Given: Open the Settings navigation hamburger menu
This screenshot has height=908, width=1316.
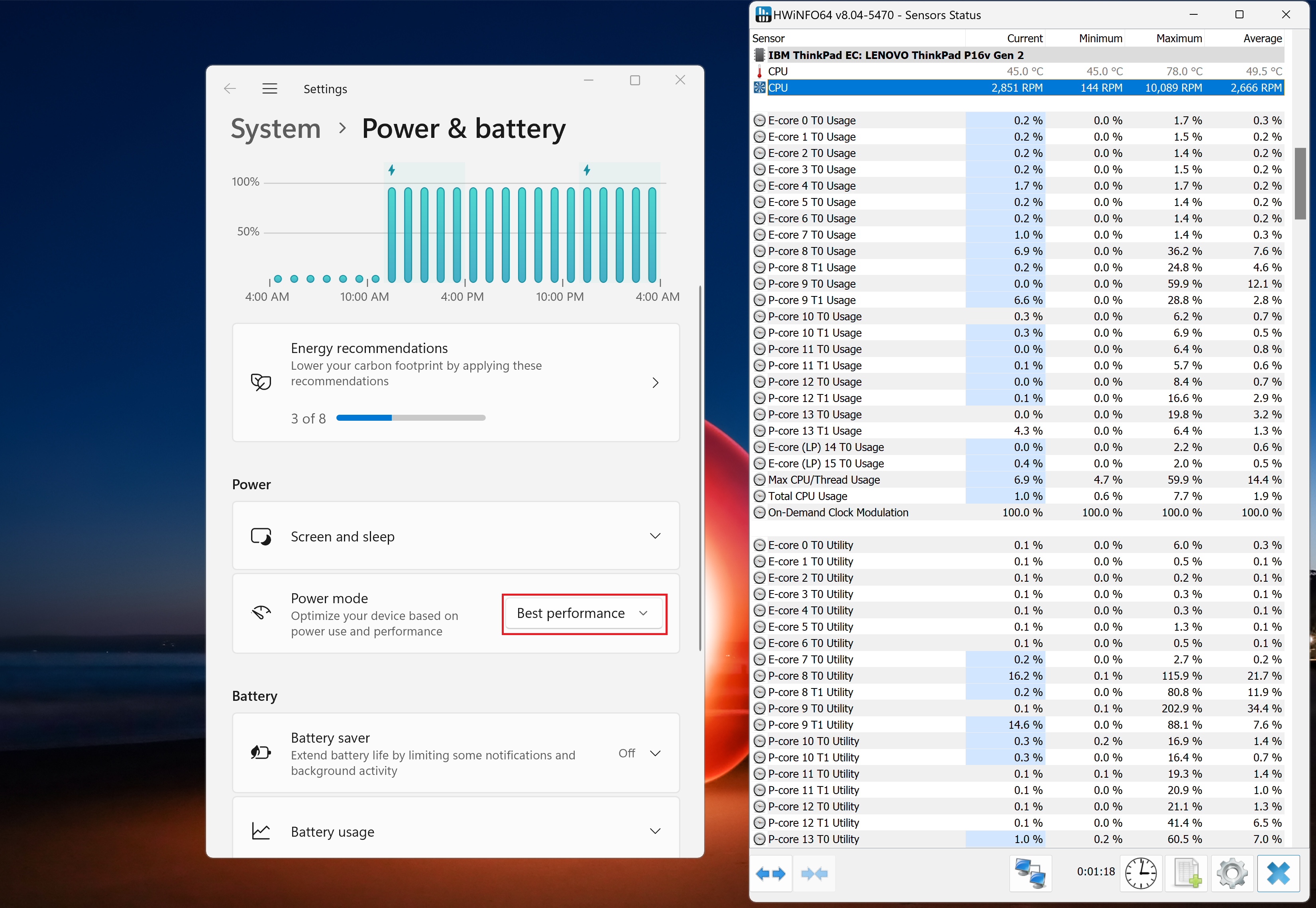Looking at the screenshot, I should click(x=270, y=88).
